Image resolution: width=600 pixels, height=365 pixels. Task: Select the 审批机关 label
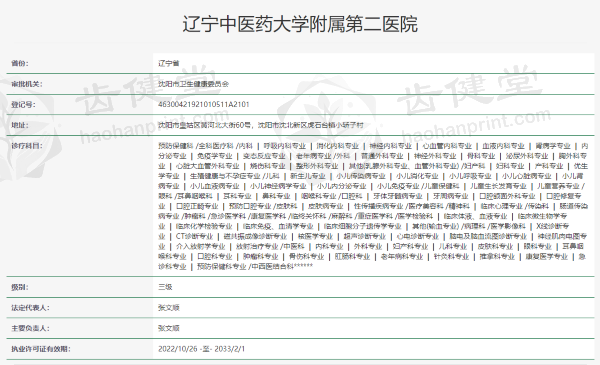click(27, 84)
